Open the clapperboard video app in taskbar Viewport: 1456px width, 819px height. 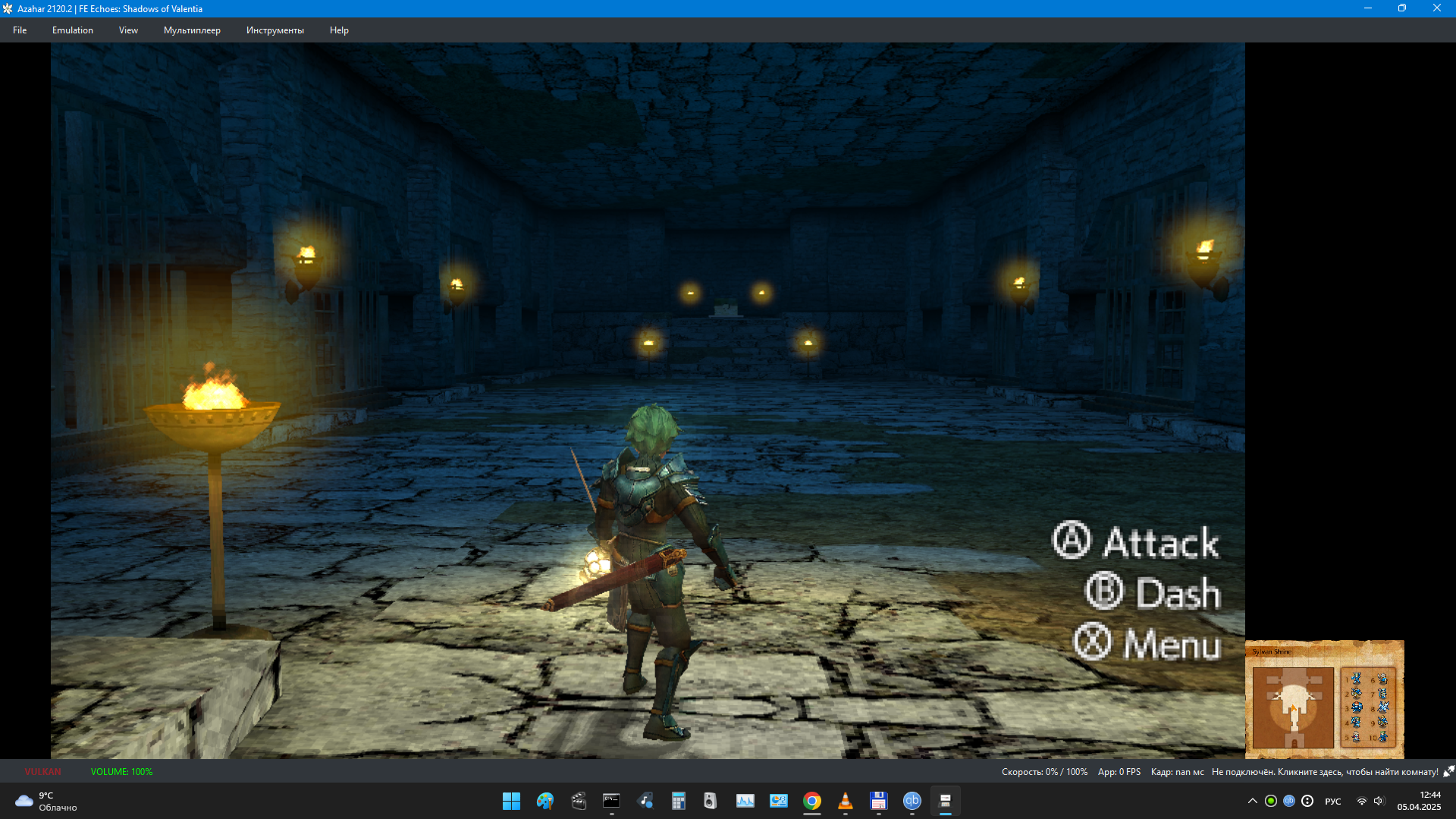578,801
